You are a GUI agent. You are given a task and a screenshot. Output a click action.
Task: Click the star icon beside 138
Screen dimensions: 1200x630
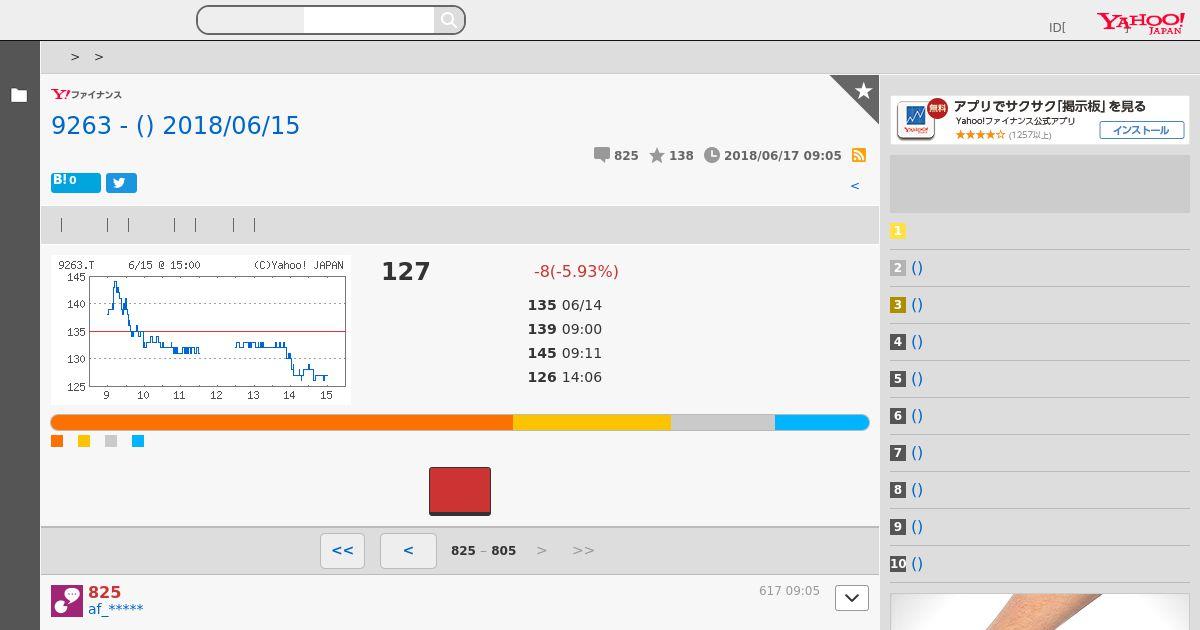click(657, 155)
